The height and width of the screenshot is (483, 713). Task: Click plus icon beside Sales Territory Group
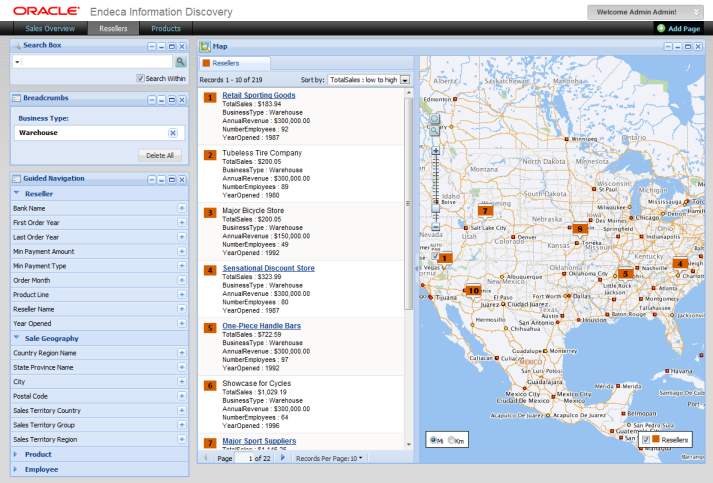click(181, 425)
